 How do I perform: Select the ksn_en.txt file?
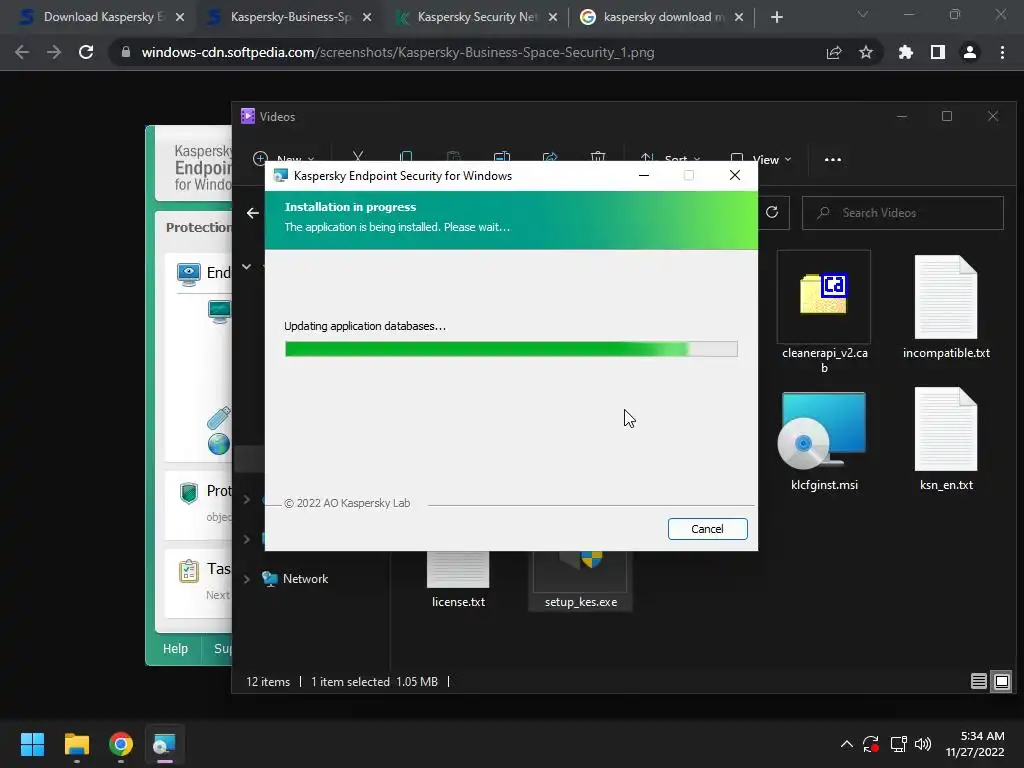pyautogui.click(x=946, y=439)
